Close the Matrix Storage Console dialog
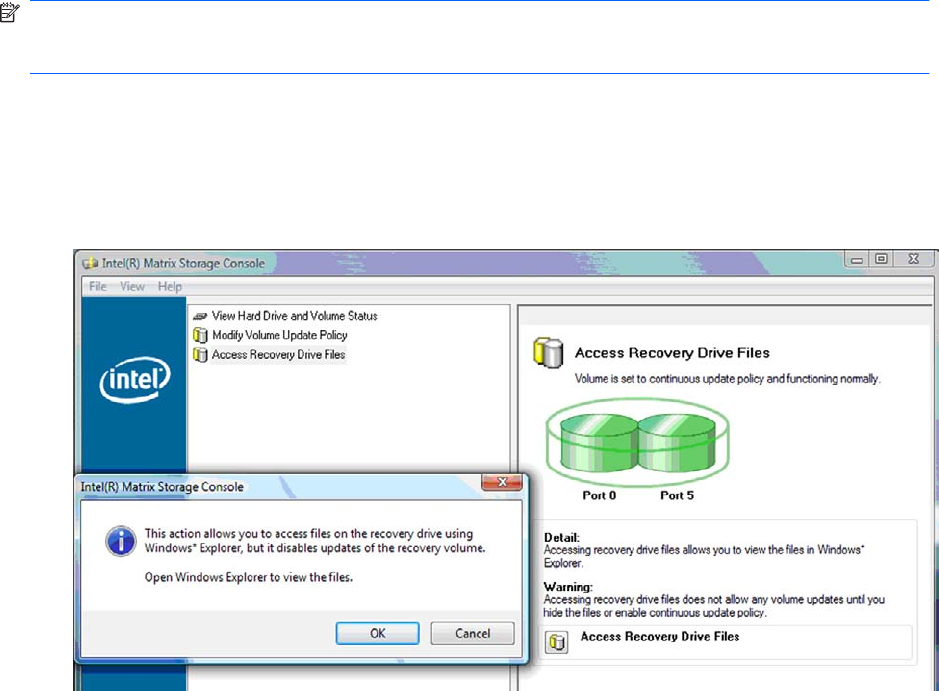The height and width of the screenshot is (691, 939). [502, 482]
